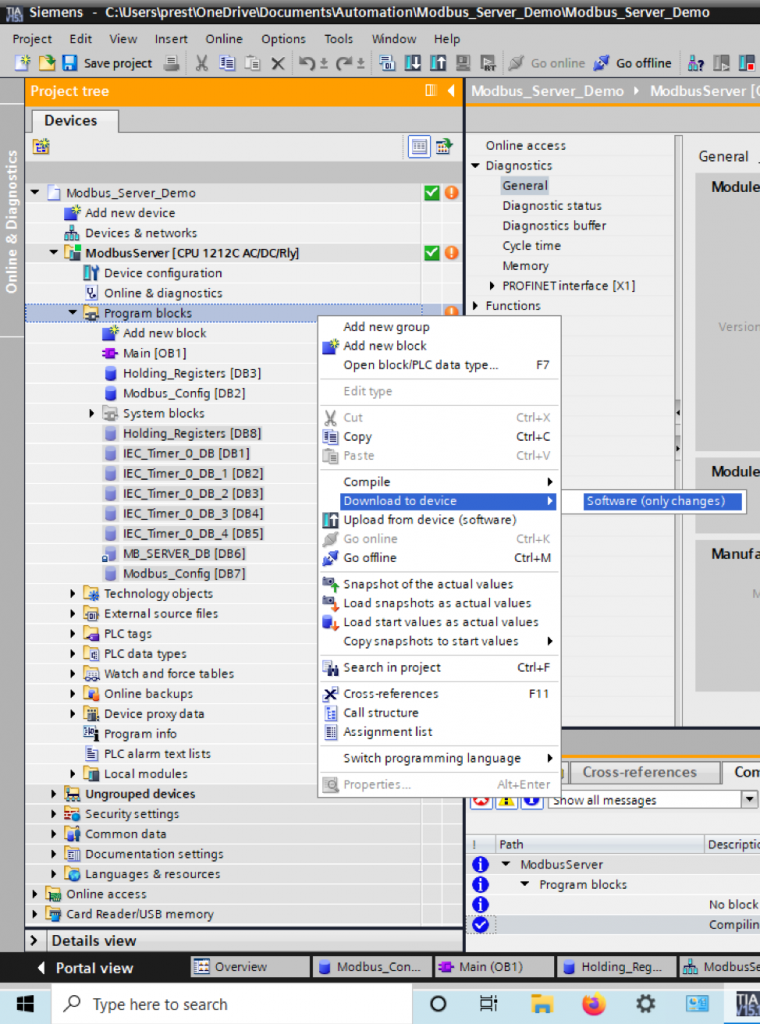This screenshot has width=760, height=1024.
Task: Click the Undo arrow icon
Action: (x=307, y=63)
